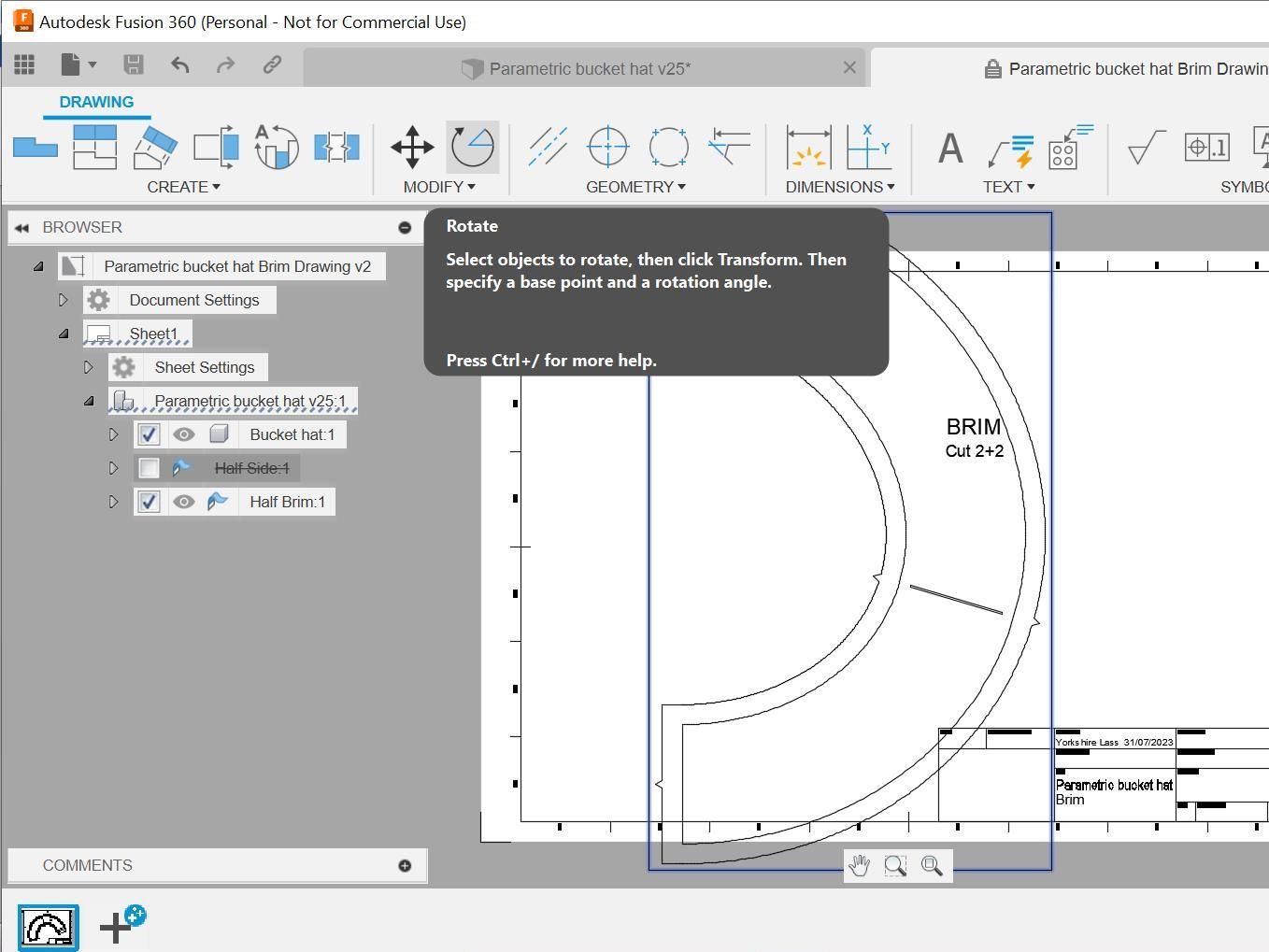The height and width of the screenshot is (952, 1269).
Task: Click the Move tool icon
Action: pyautogui.click(x=412, y=147)
